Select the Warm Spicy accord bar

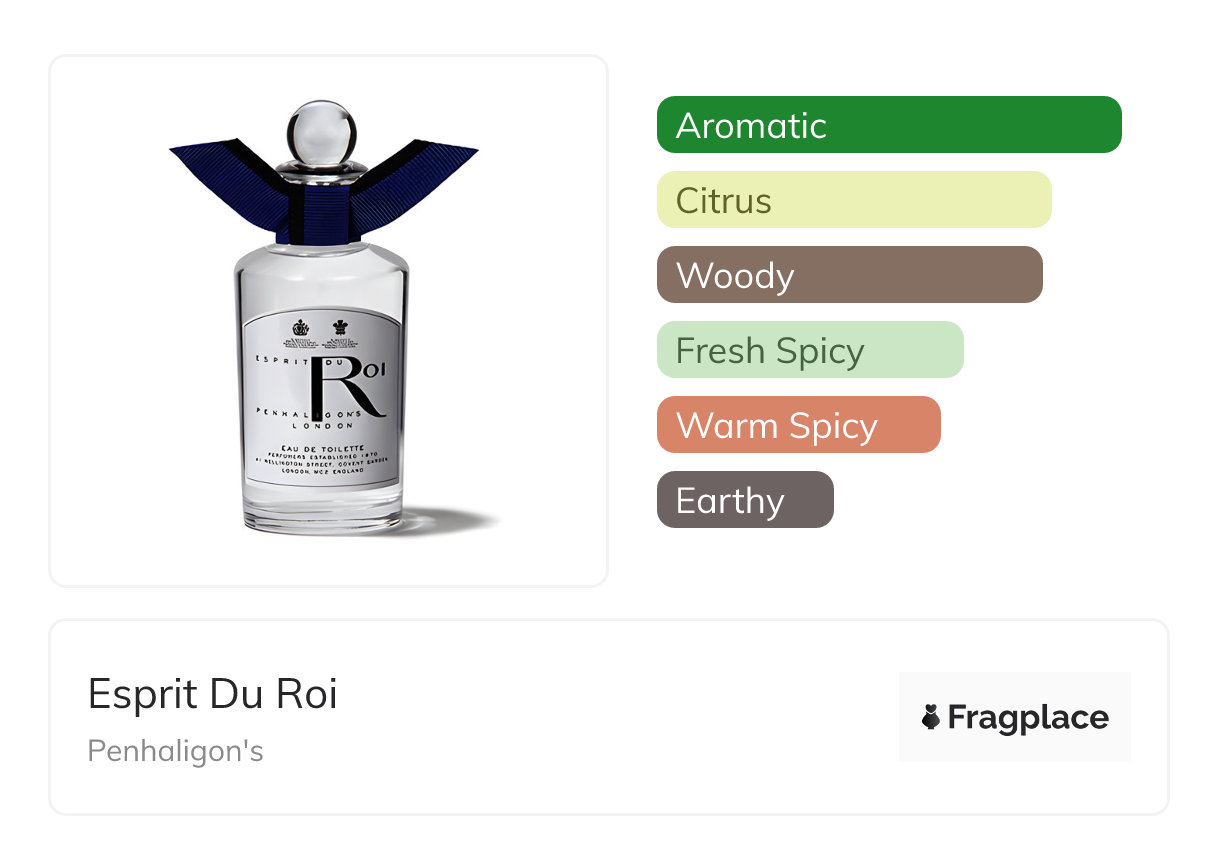(799, 425)
